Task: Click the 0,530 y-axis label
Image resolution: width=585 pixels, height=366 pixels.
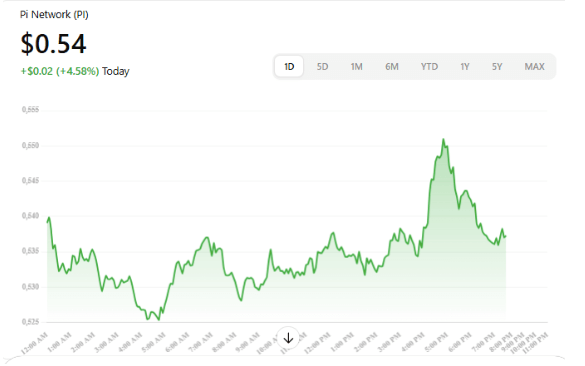Action: [x=30, y=287]
